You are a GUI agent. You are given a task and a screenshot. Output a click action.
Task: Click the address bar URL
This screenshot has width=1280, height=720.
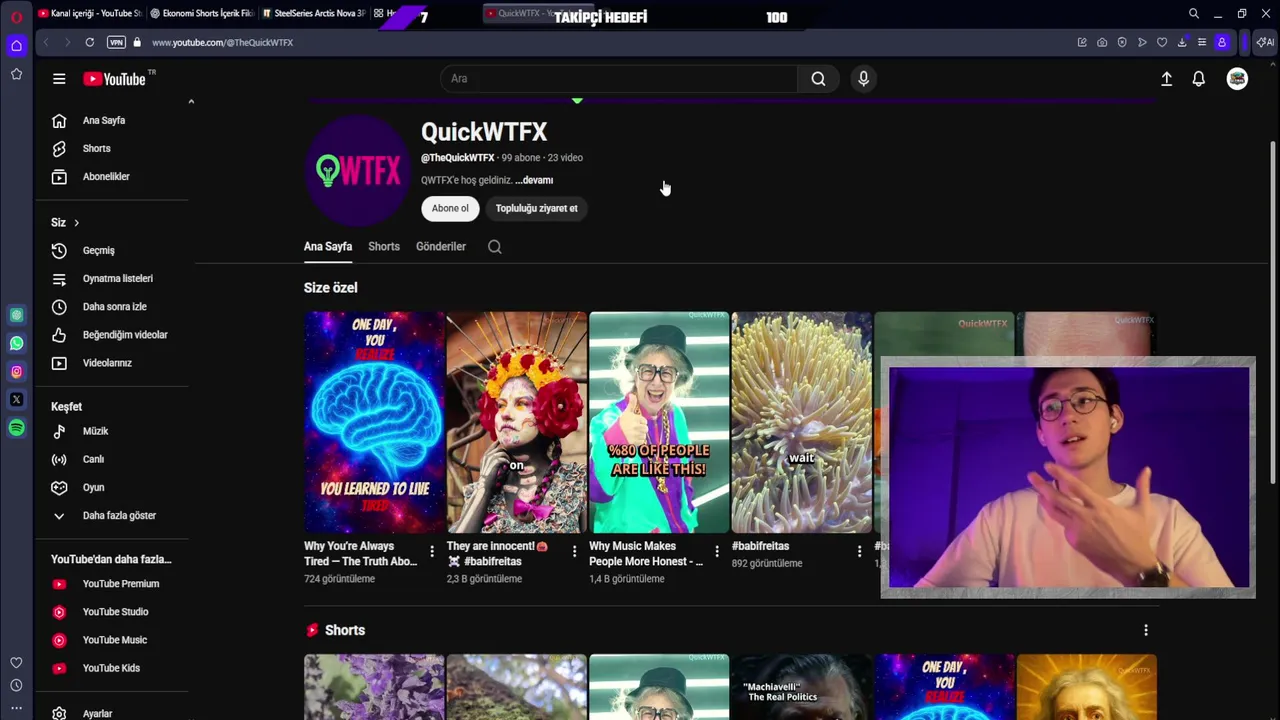pyautogui.click(x=222, y=42)
